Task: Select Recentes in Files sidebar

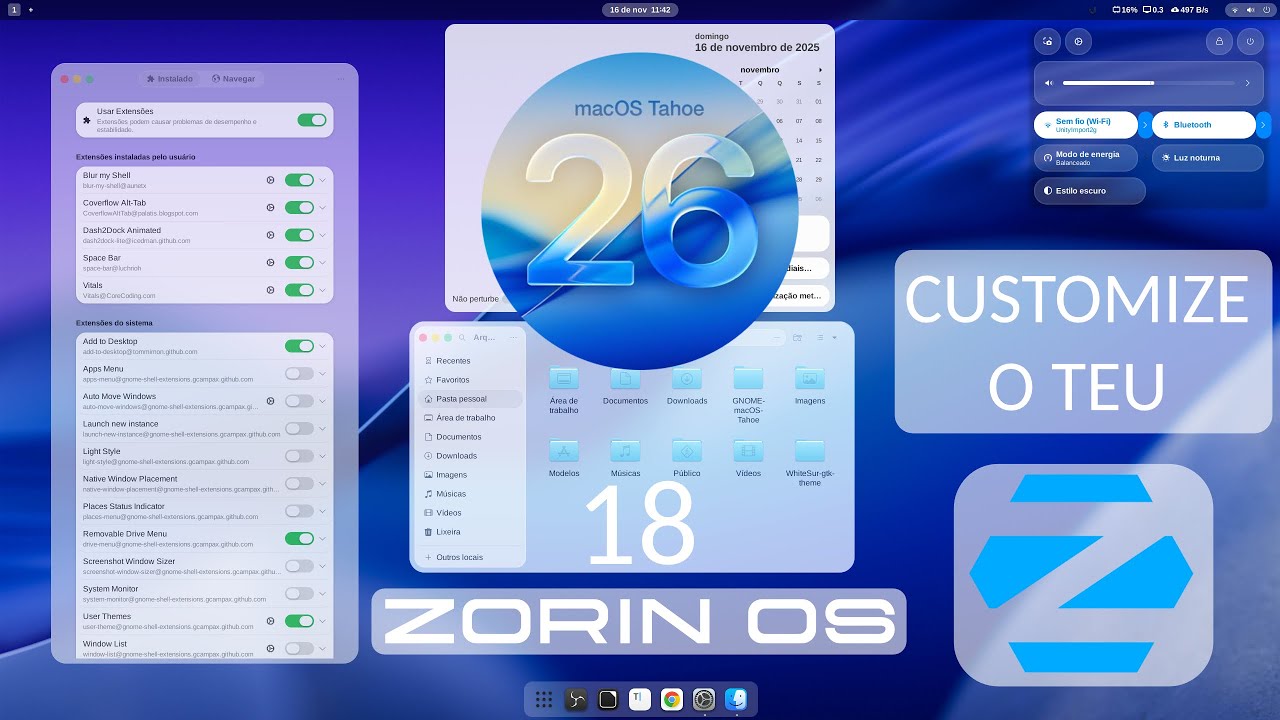Action: tap(470, 361)
